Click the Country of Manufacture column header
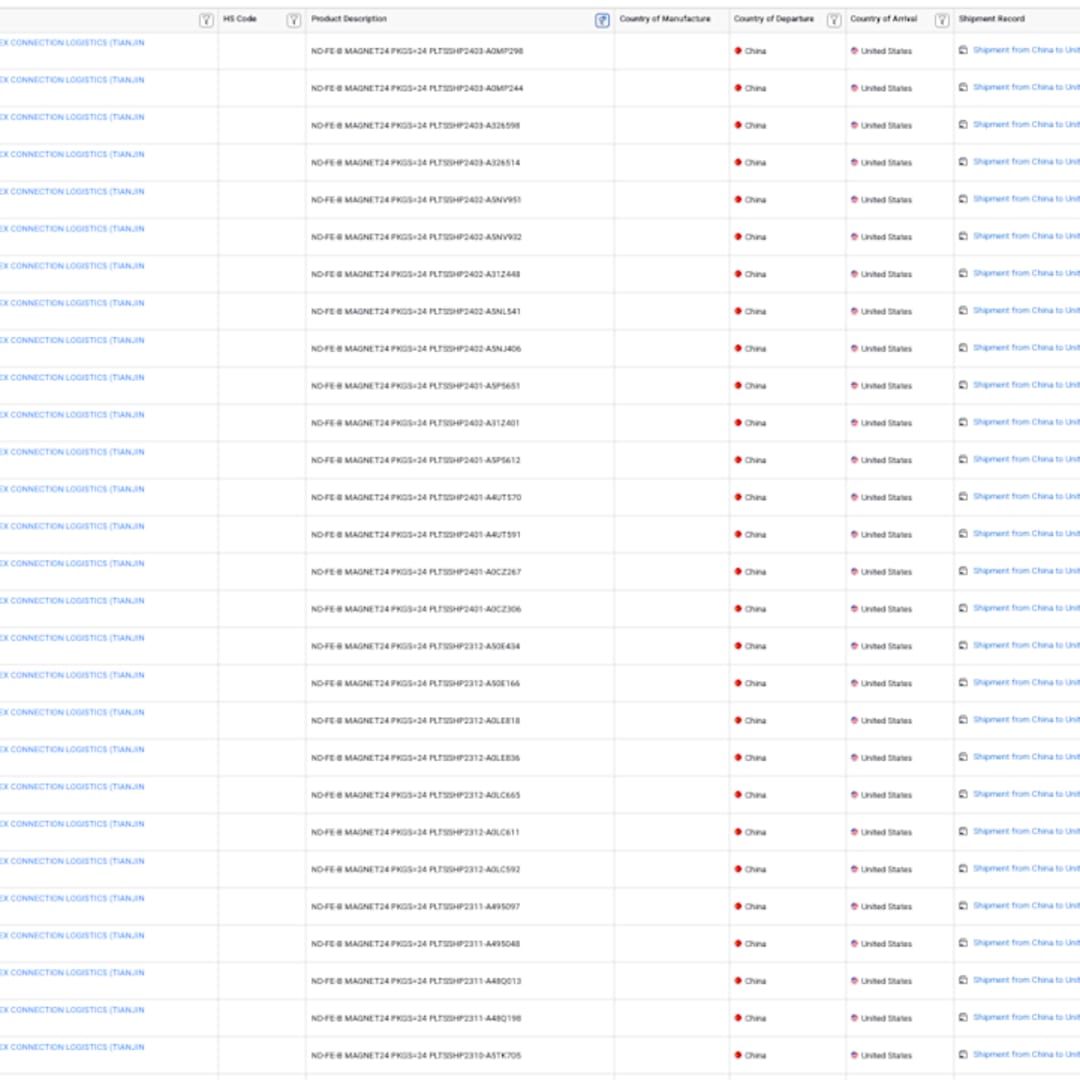Screen dimensions: 1080x1080 pyautogui.click(x=665, y=19)
